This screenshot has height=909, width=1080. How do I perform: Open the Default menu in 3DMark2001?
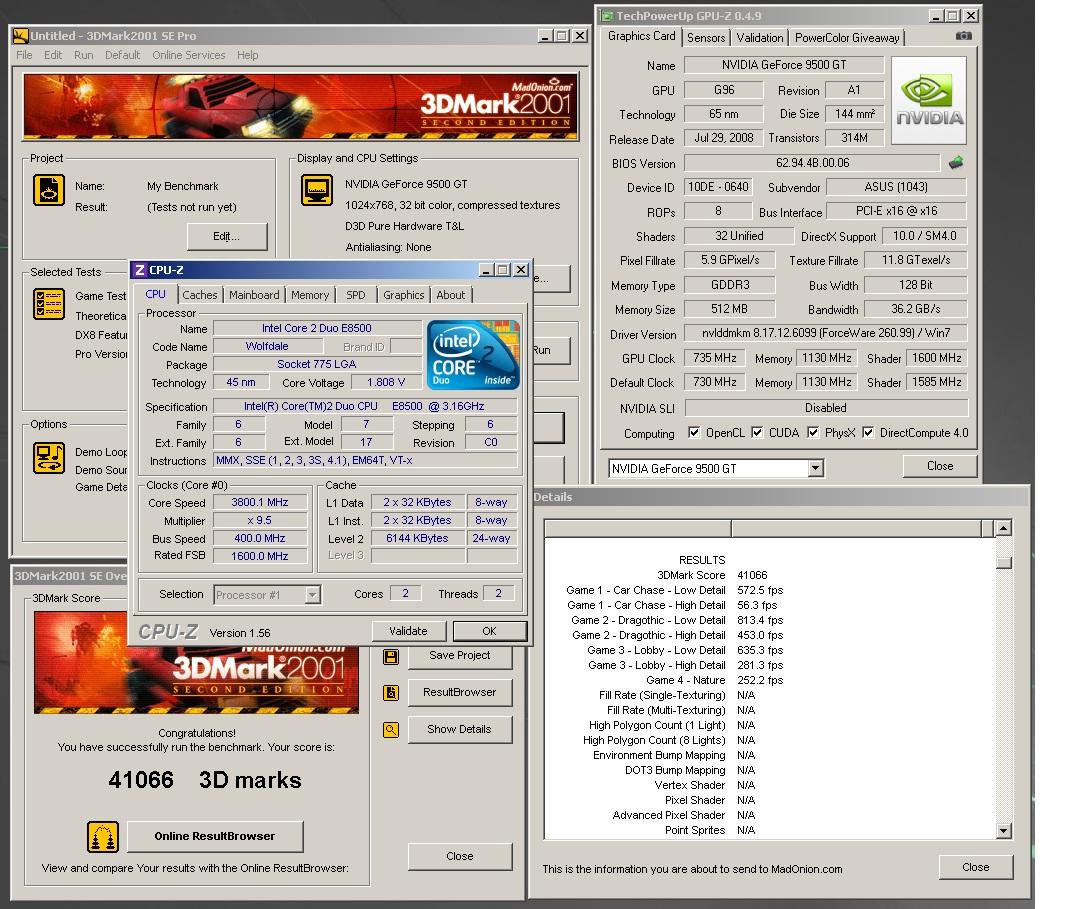[x=123, y=55]
